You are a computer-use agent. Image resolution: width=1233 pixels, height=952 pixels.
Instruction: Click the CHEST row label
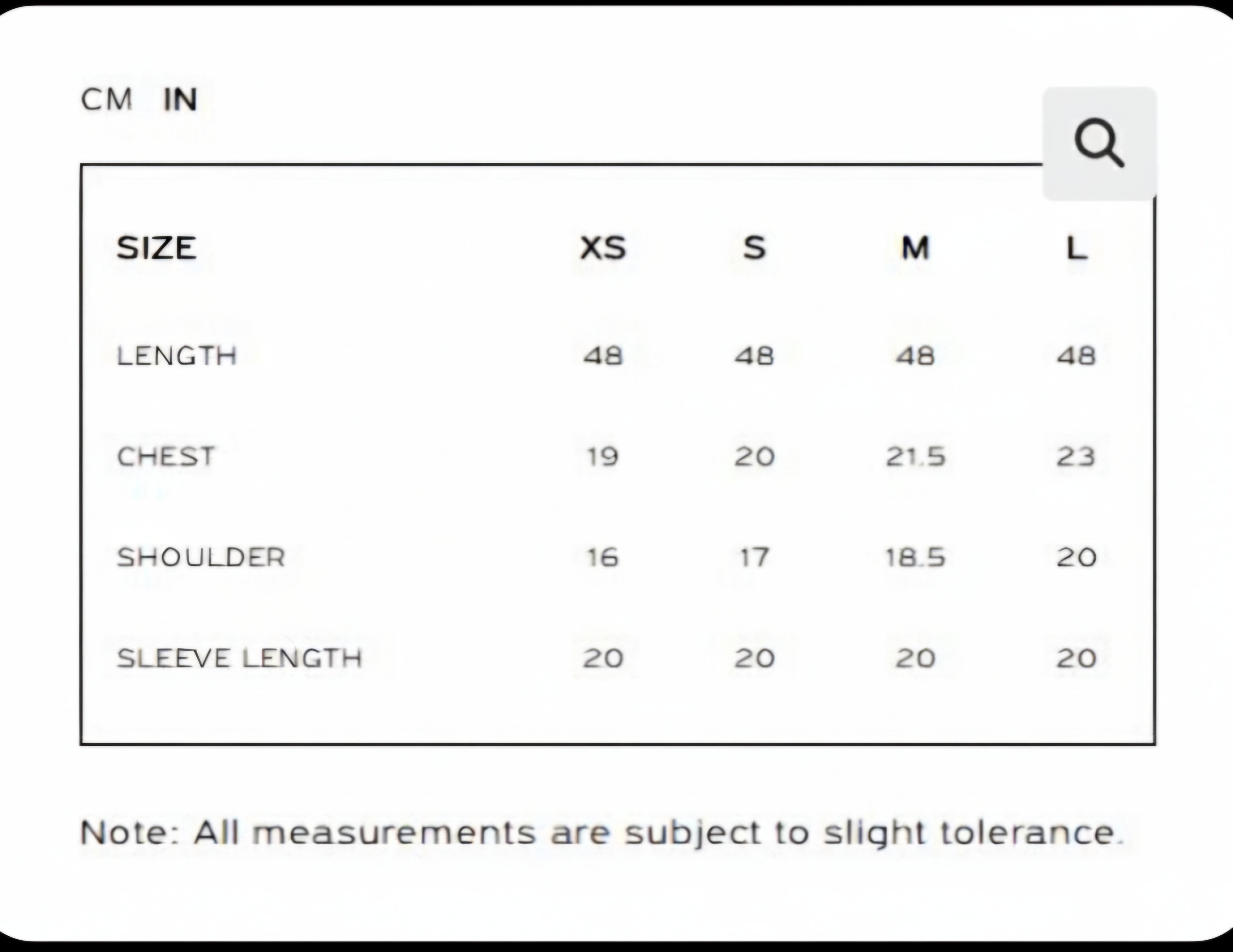166,456
